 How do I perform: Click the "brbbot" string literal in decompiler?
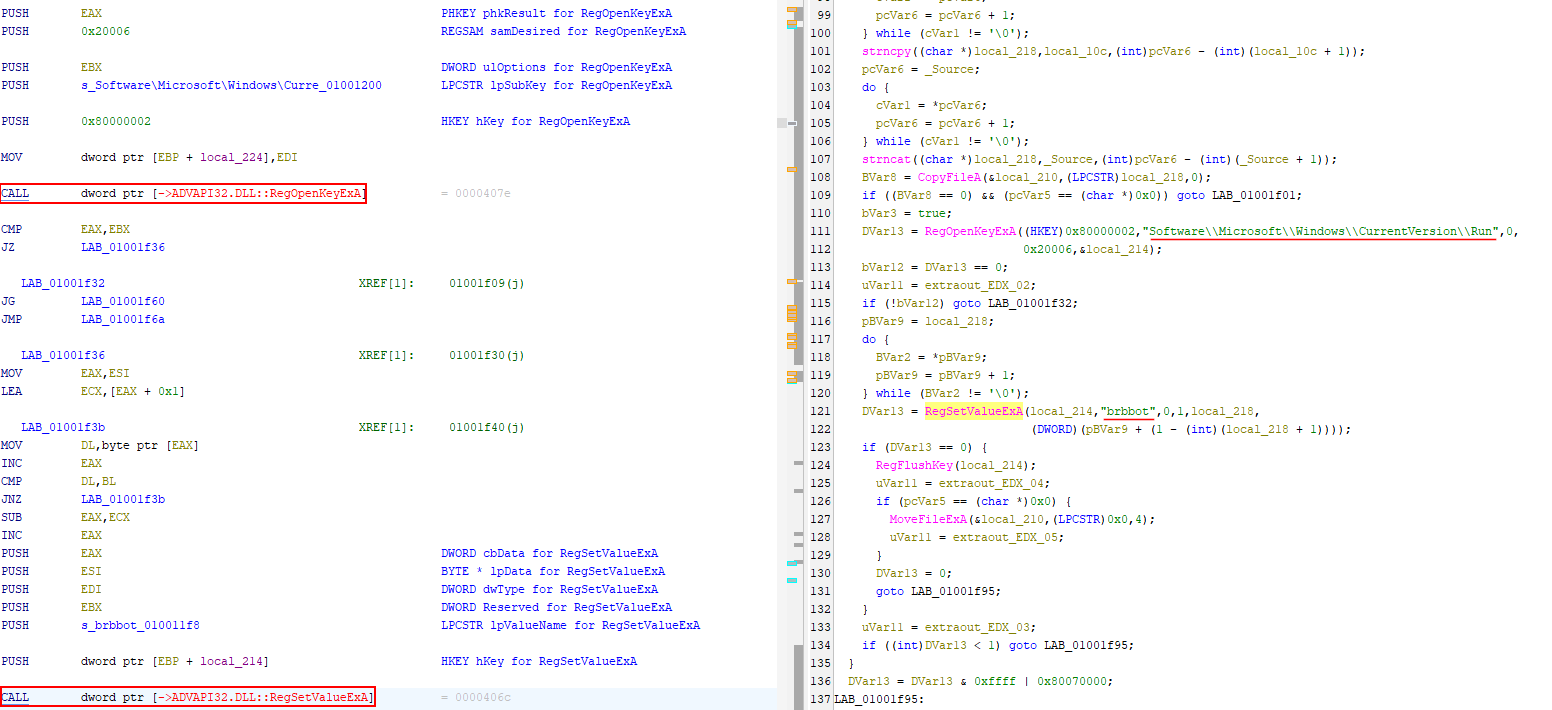tap(1128, 411)
